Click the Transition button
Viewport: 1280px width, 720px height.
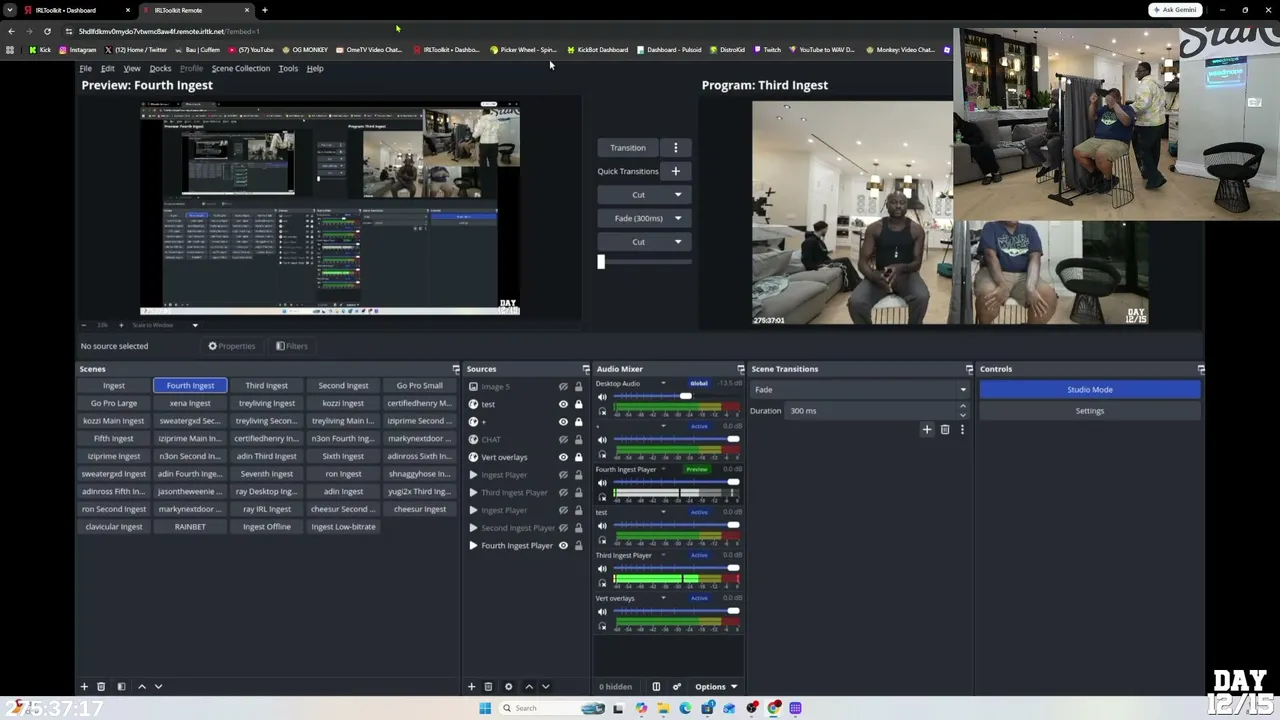(x=628, y=148)
